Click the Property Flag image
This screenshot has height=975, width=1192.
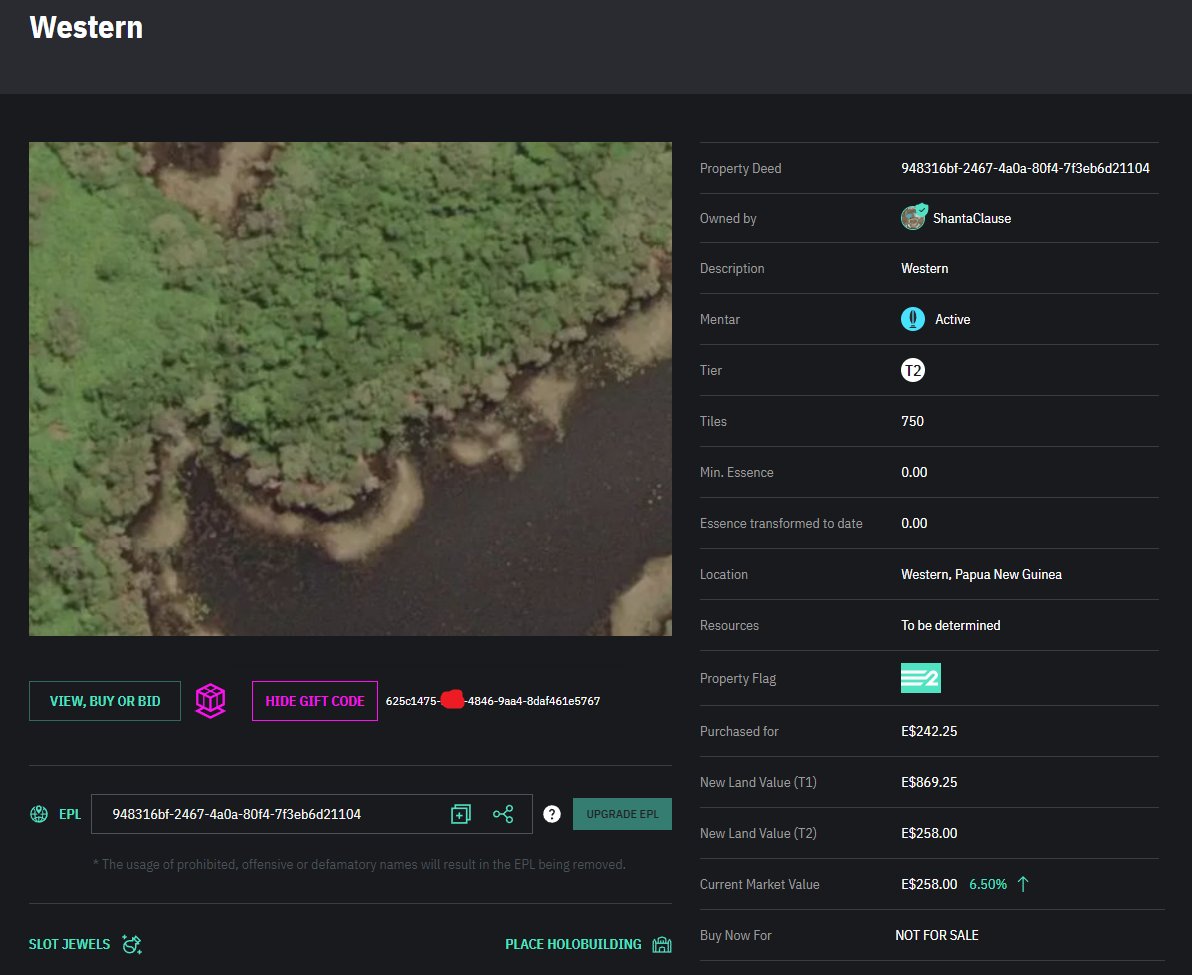pos(921,678)
